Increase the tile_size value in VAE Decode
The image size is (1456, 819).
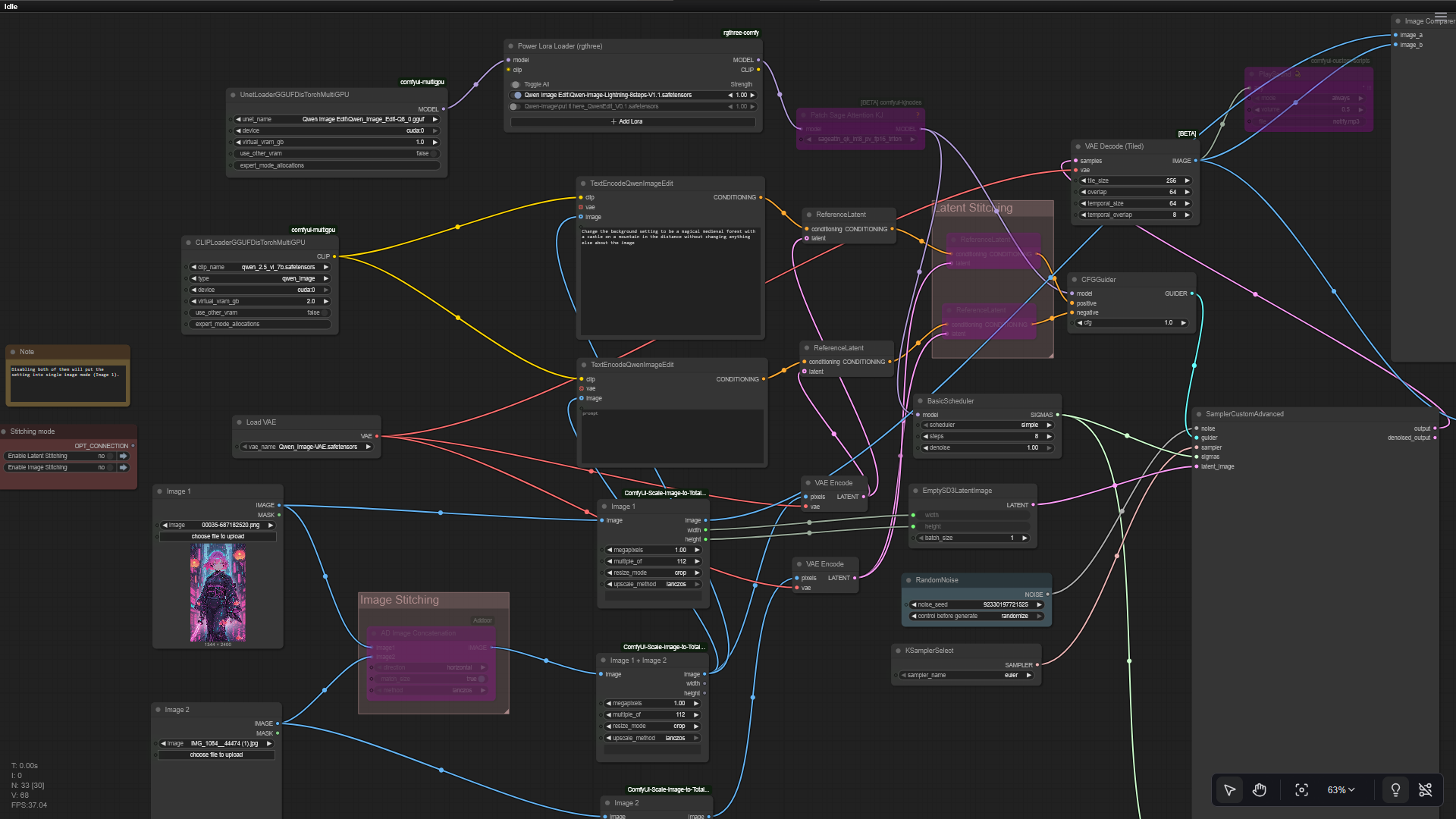[1188, 181]
